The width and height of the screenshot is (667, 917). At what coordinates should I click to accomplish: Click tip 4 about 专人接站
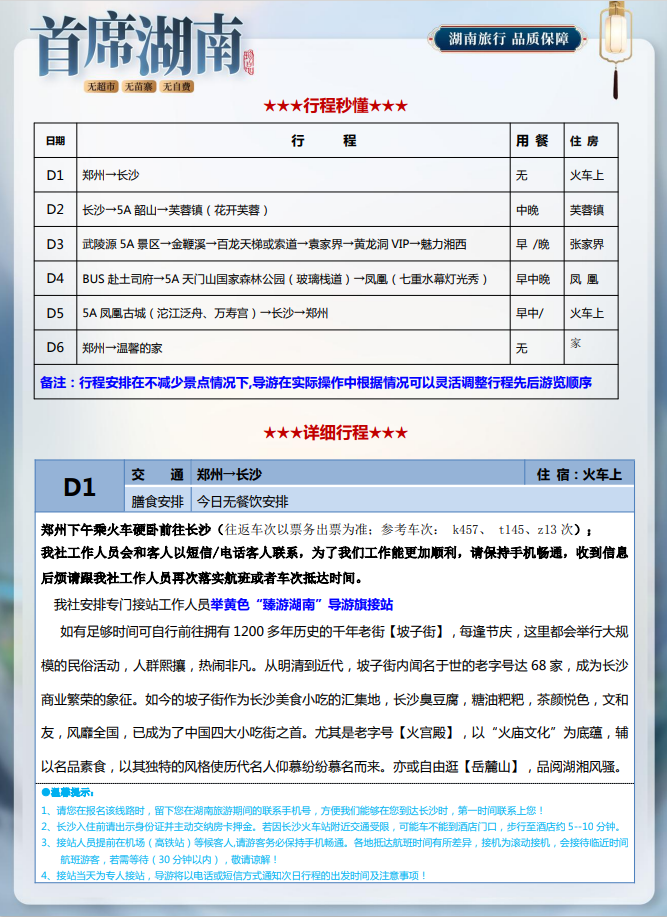pos(235,875)
